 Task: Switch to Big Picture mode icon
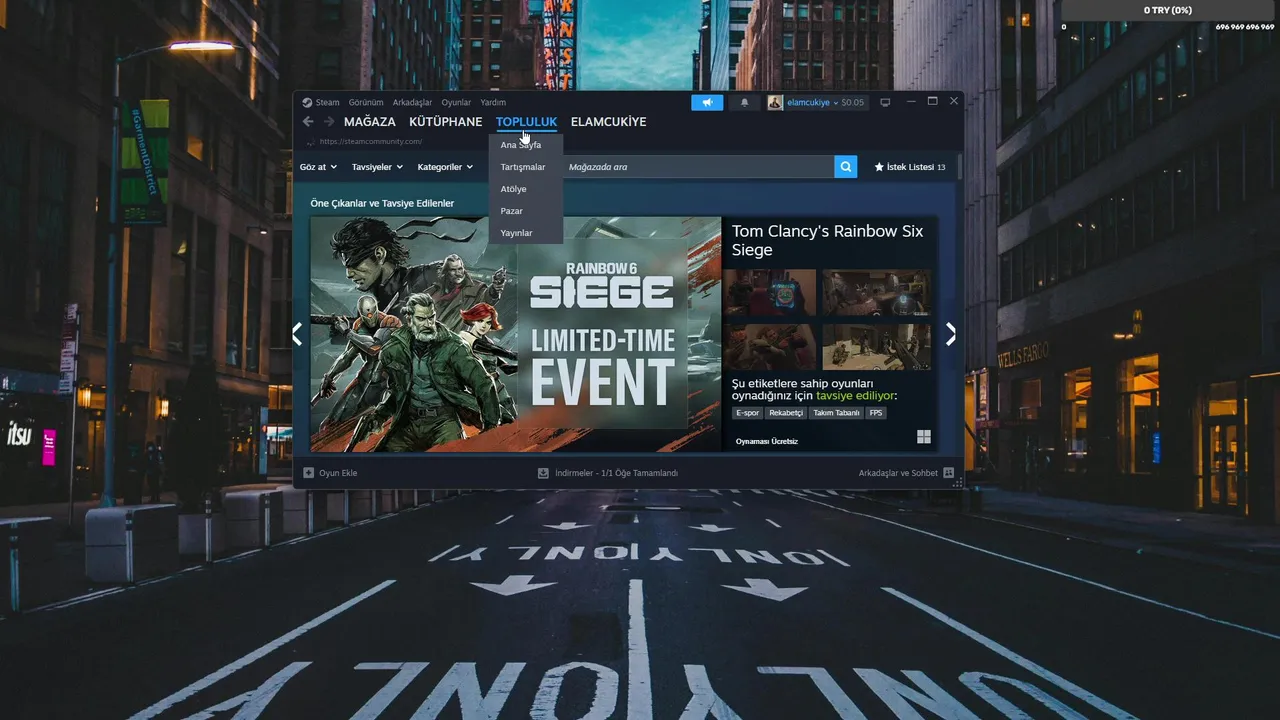tap(885, 102)
